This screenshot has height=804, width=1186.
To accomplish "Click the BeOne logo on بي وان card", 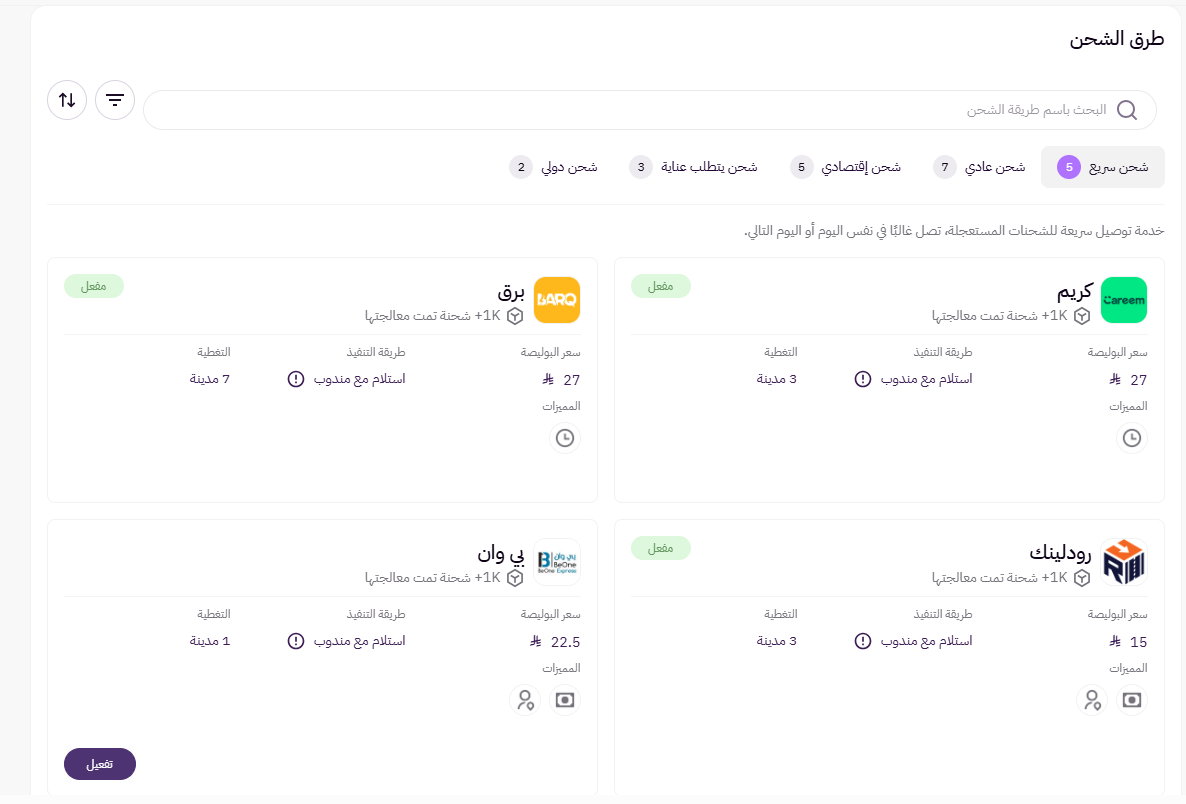I will click(x=557, y=562).
